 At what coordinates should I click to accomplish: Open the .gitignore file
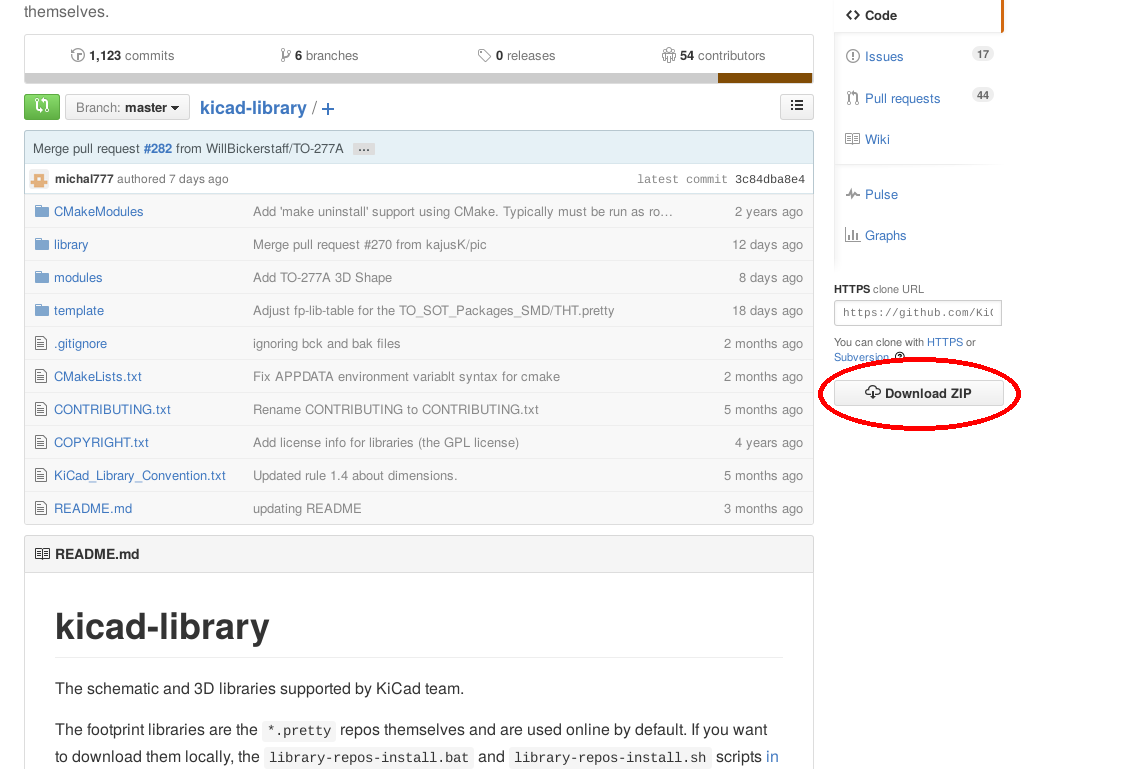point(81,344)
